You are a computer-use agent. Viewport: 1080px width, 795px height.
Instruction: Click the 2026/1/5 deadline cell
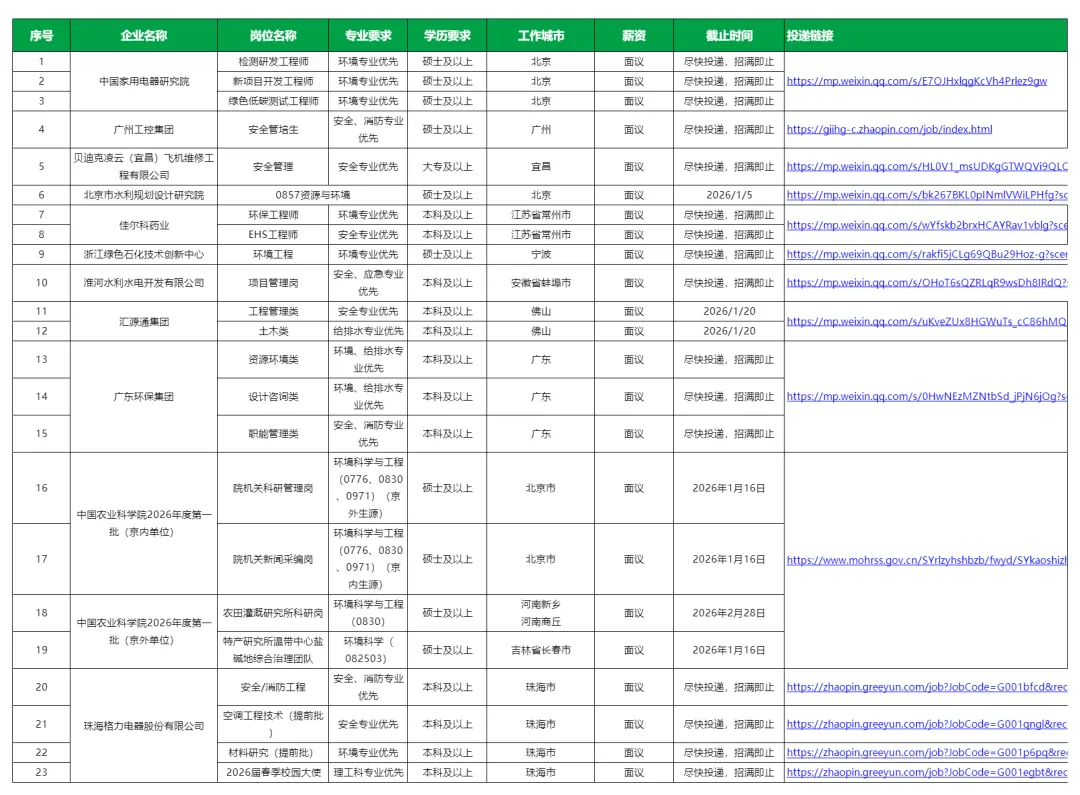point(729,195)
